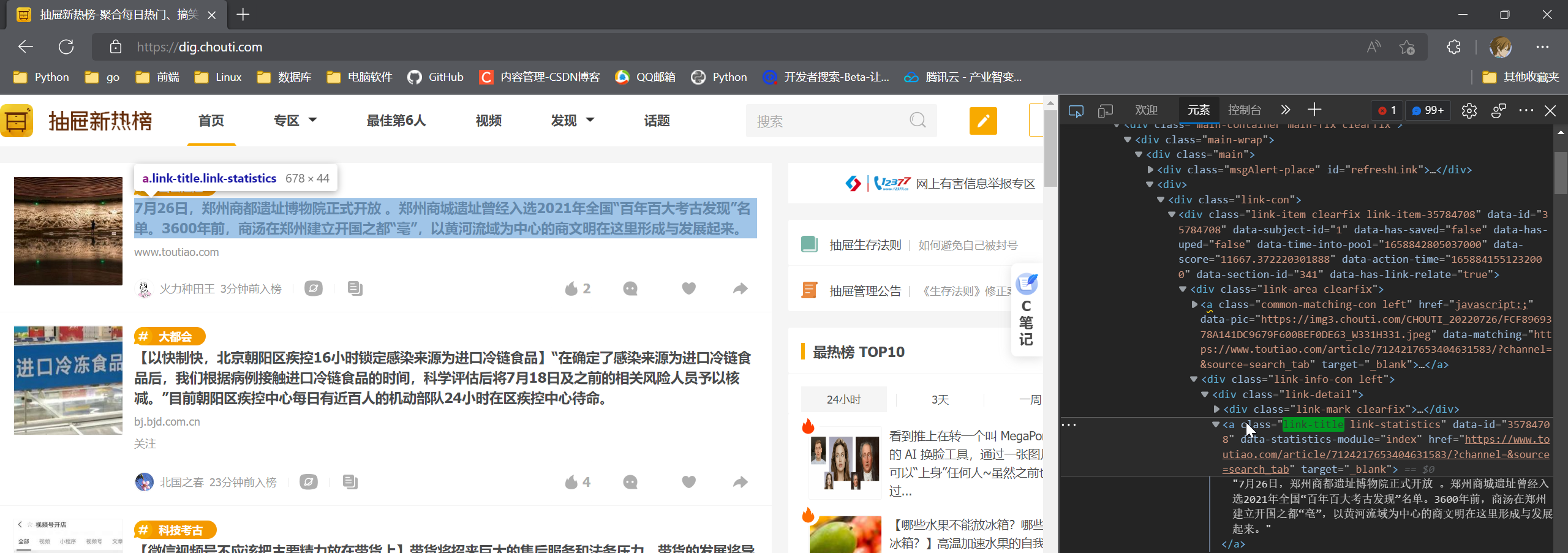Open the browser profile avatar
Viewport: 1568px width, 553px height.
click(x=1501, y=47)
